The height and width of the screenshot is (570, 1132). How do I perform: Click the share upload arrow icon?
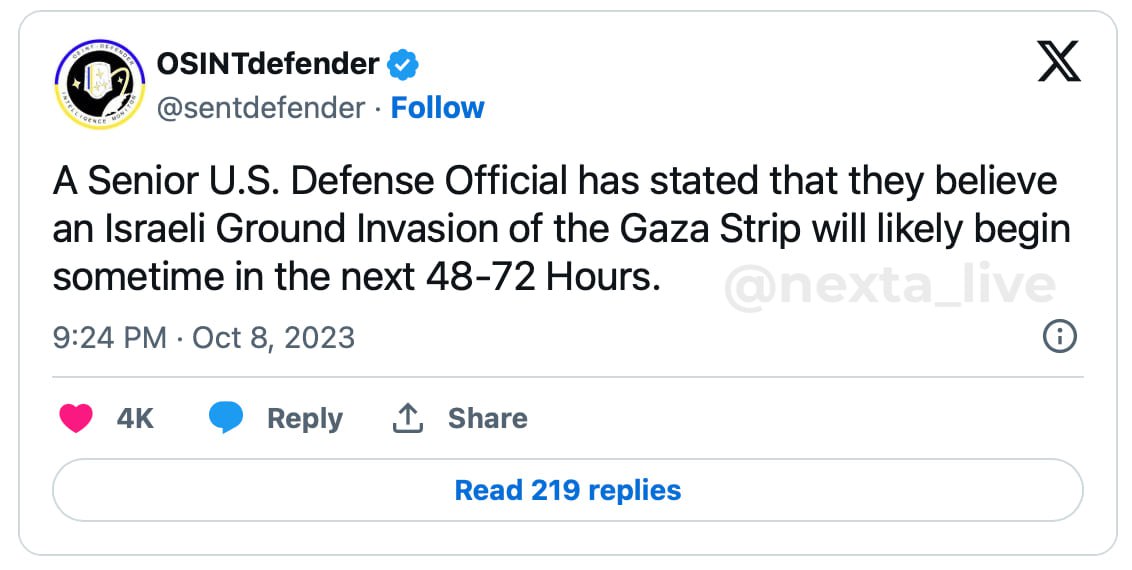(407, 418)
